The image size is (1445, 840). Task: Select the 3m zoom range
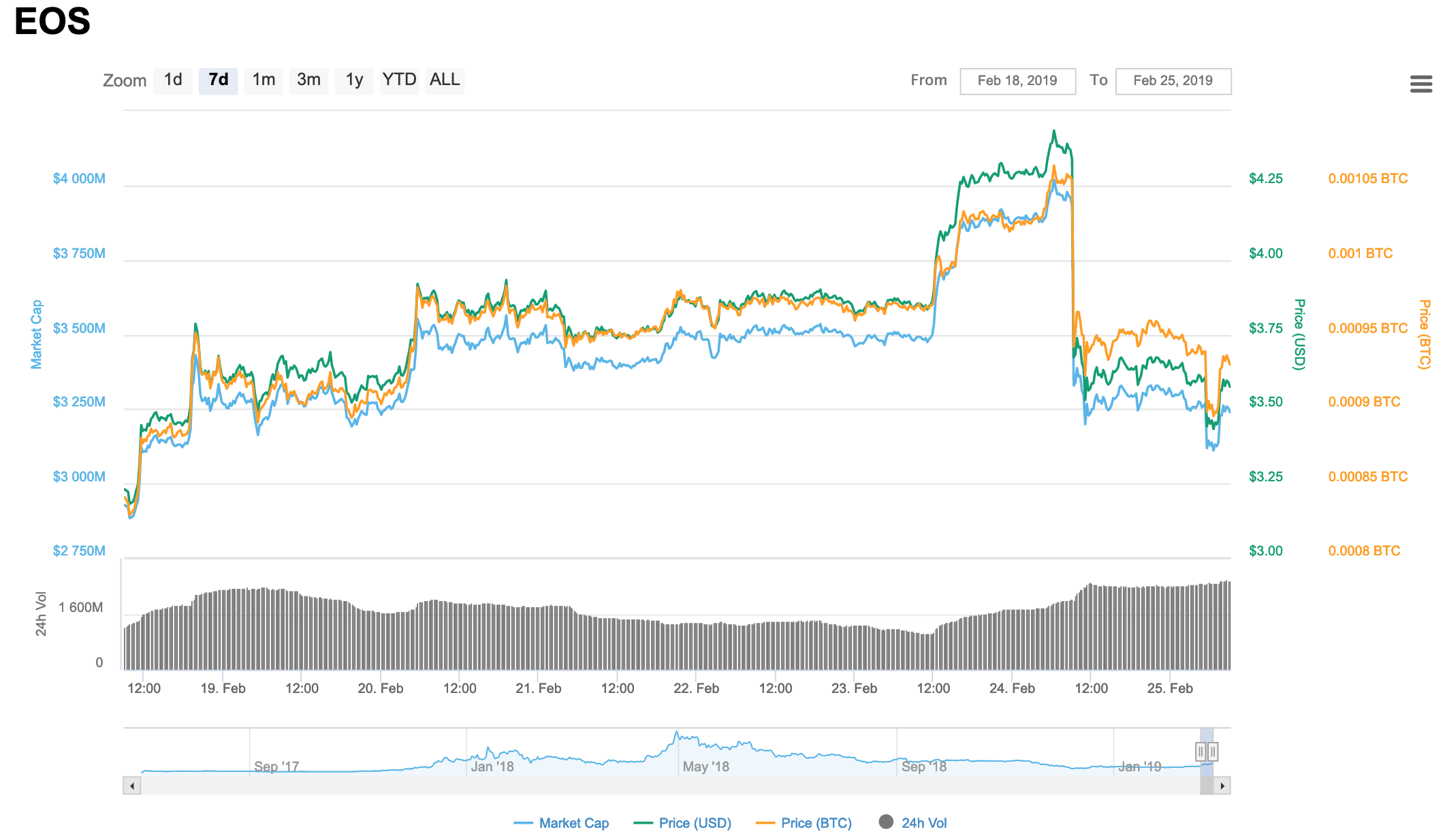(308, 80)
